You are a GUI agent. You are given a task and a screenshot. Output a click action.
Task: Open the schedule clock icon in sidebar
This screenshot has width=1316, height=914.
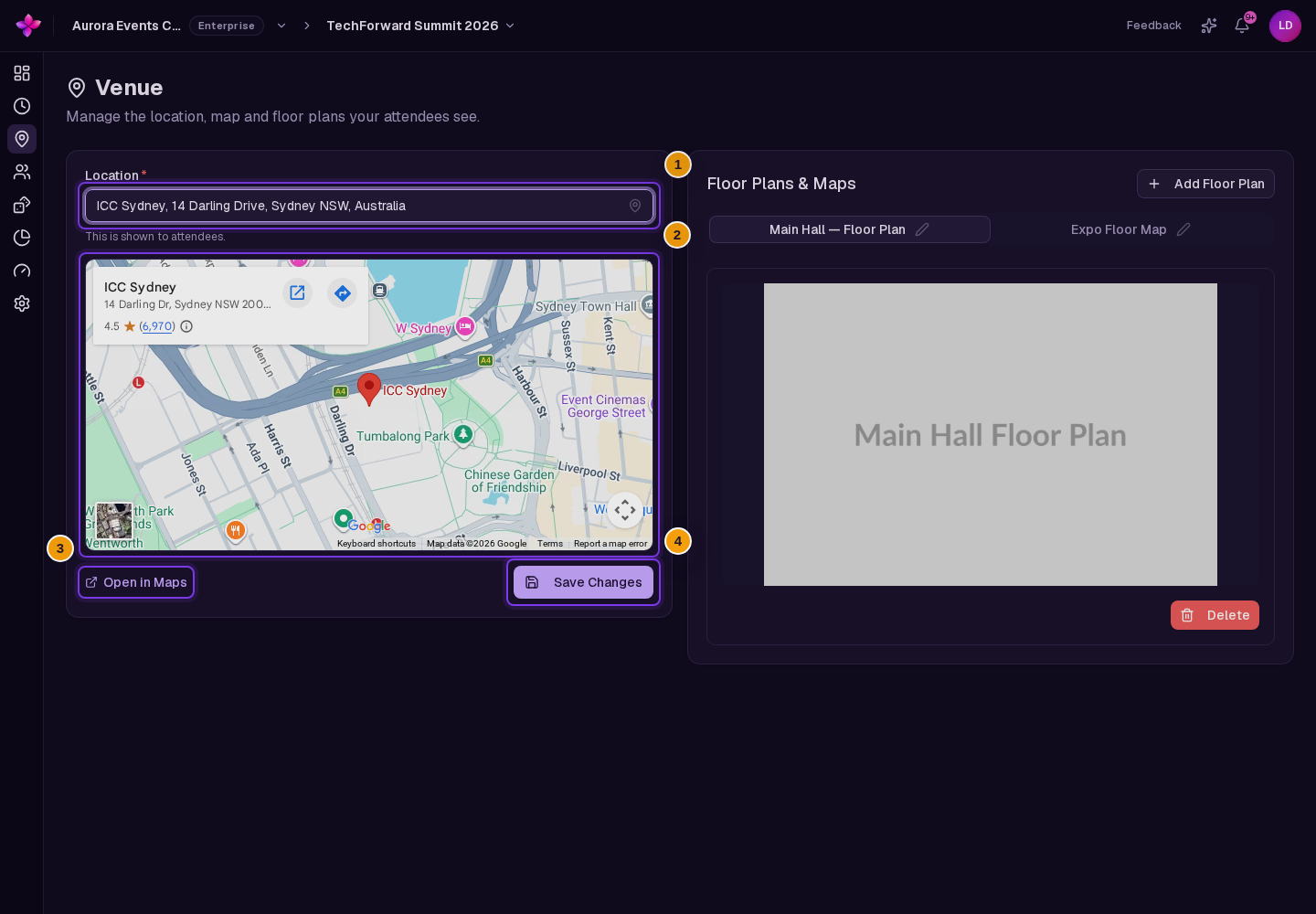click(x=22, y=106)
